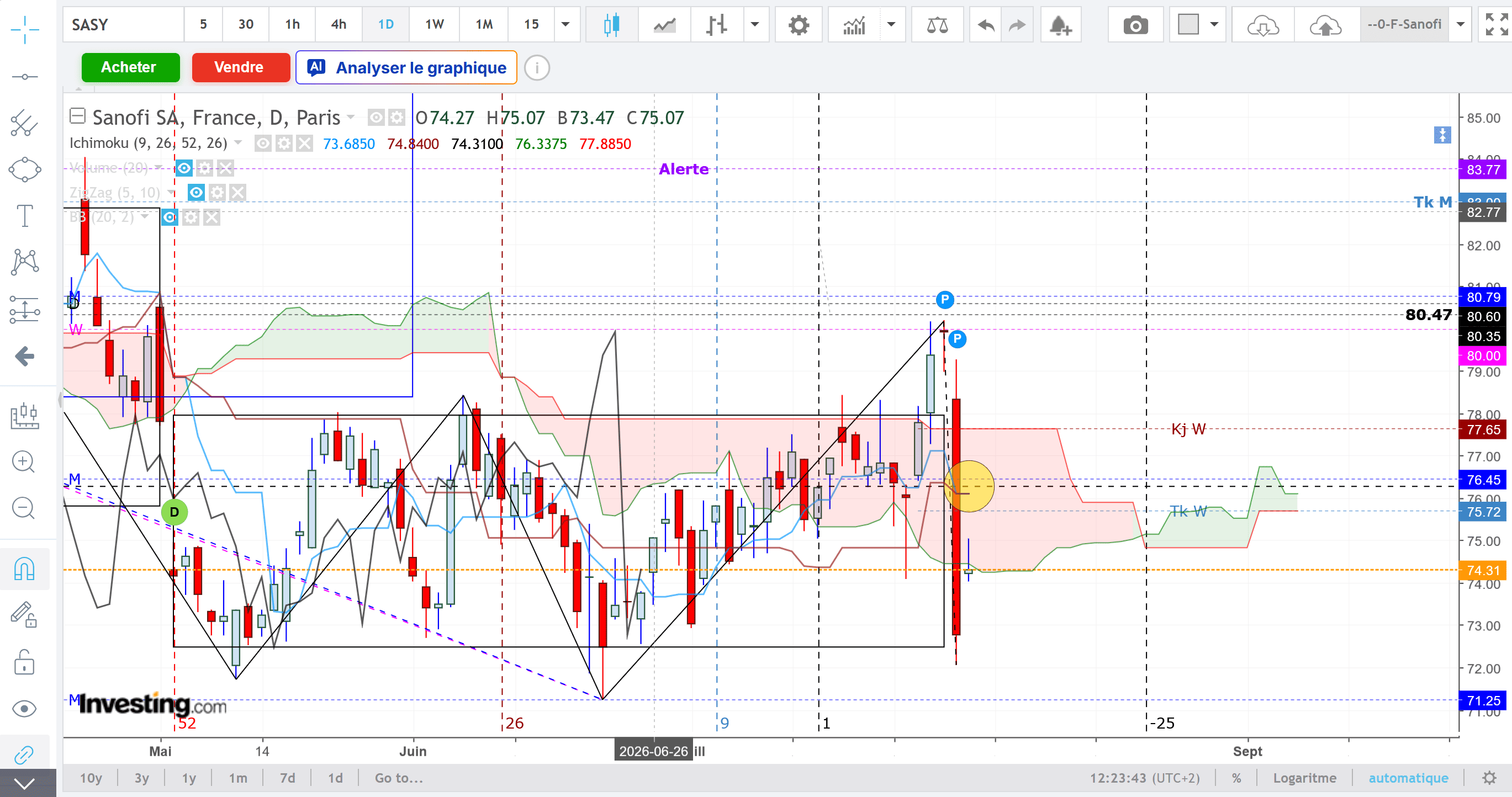Expand the Ichimoku indicator dropdown arrow
1512x797 pixels.
point(237,143)
